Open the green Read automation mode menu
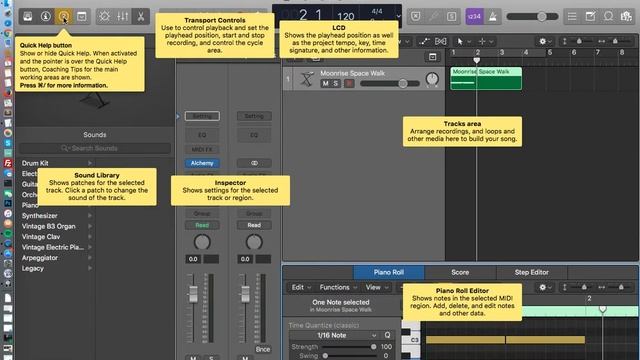Viewport: 640px width, 360px height. tap(202, 225)
